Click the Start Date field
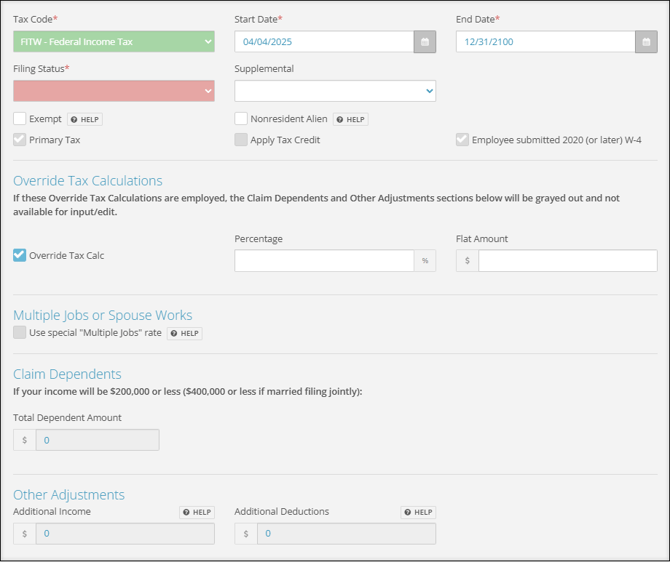This screenshot has height=562, width=670. [x=324, y=42]
